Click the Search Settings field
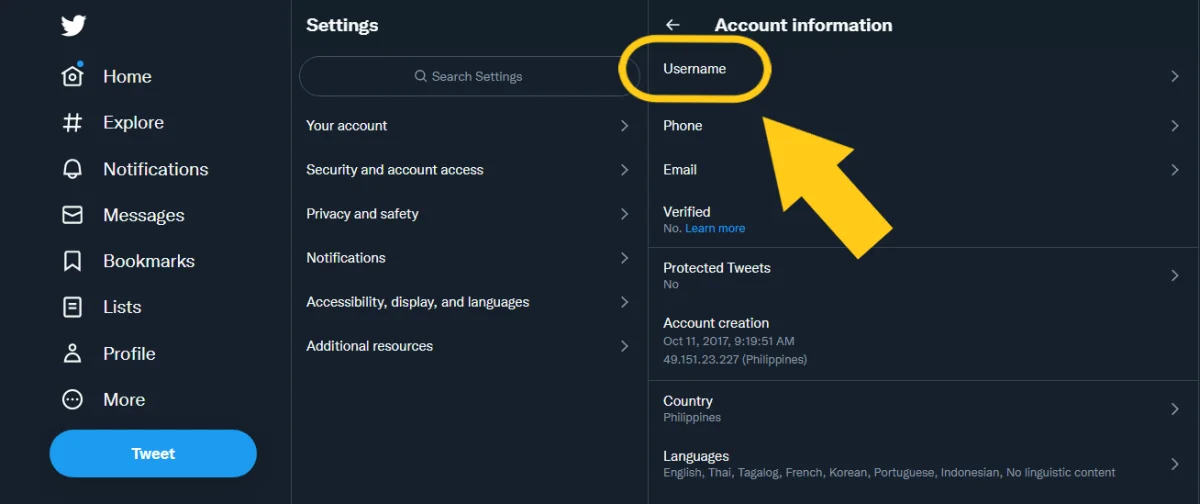The width and height of the screenshot is (1200, 504). [469, 76]
